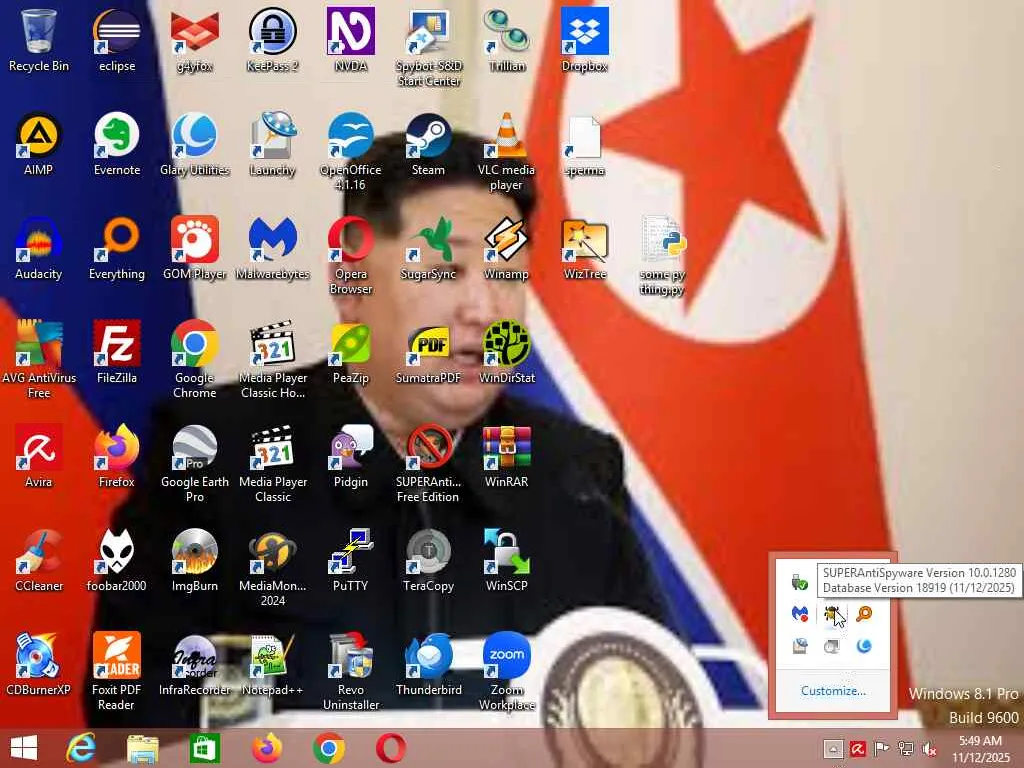Select the g4yfox desktop shortcut
Image resolution: width=1024 pixels, height=768 pixels.
195,39
